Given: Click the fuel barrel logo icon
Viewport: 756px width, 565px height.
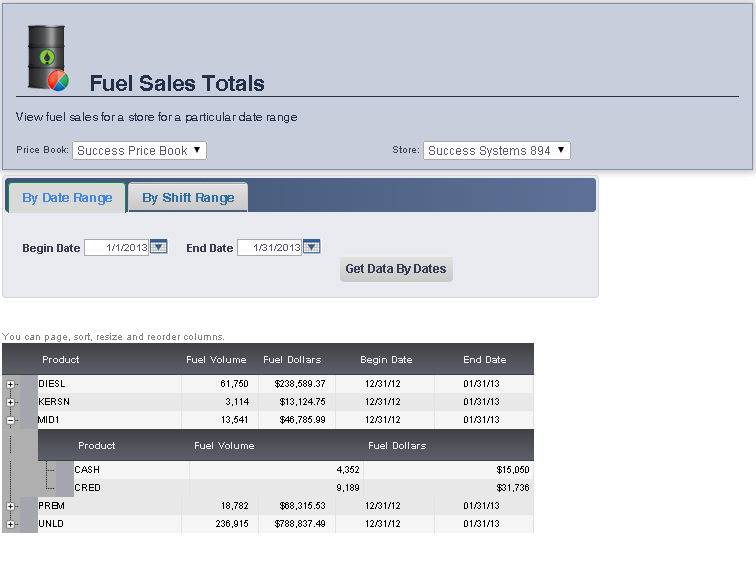Looking at the screenshot, I should point(46,58).
